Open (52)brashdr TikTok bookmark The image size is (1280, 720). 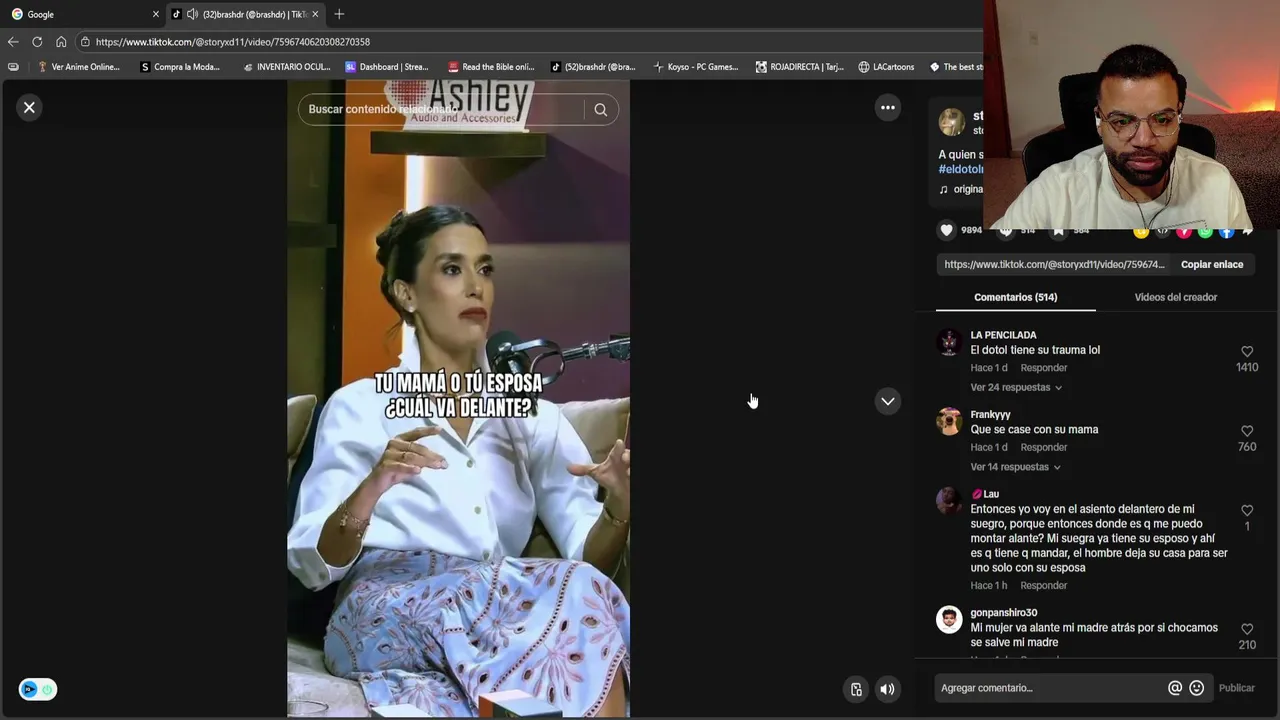coord(593,67)
